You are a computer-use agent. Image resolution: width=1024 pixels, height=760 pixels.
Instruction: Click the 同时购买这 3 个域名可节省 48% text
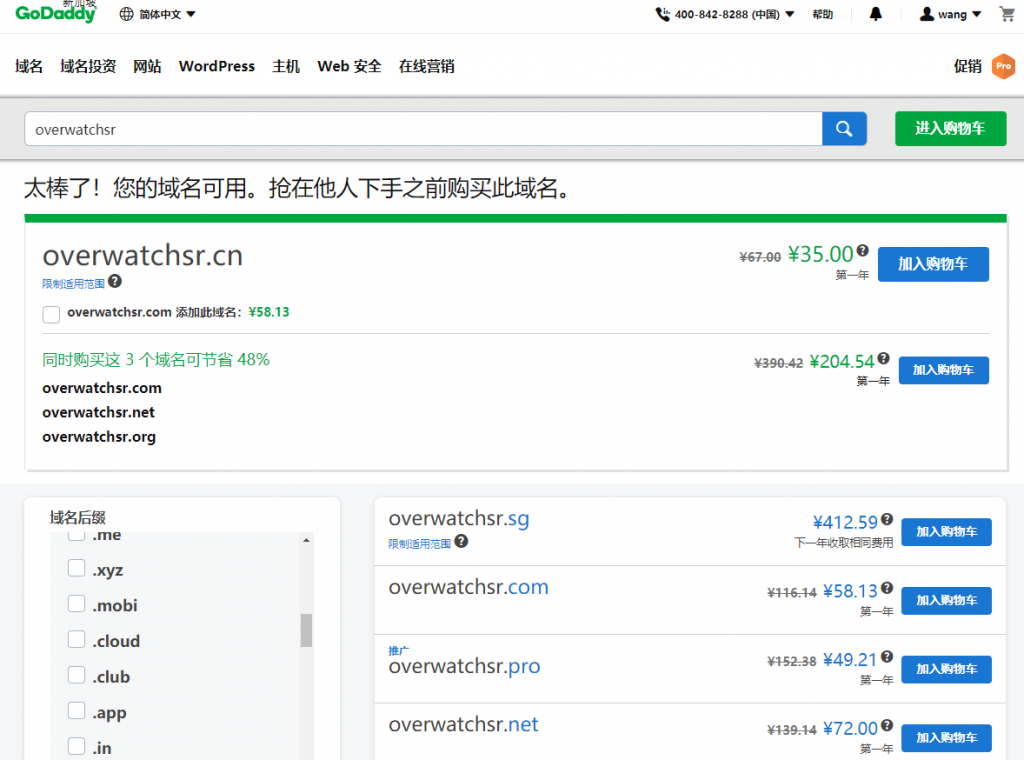[x=156, y=360]
